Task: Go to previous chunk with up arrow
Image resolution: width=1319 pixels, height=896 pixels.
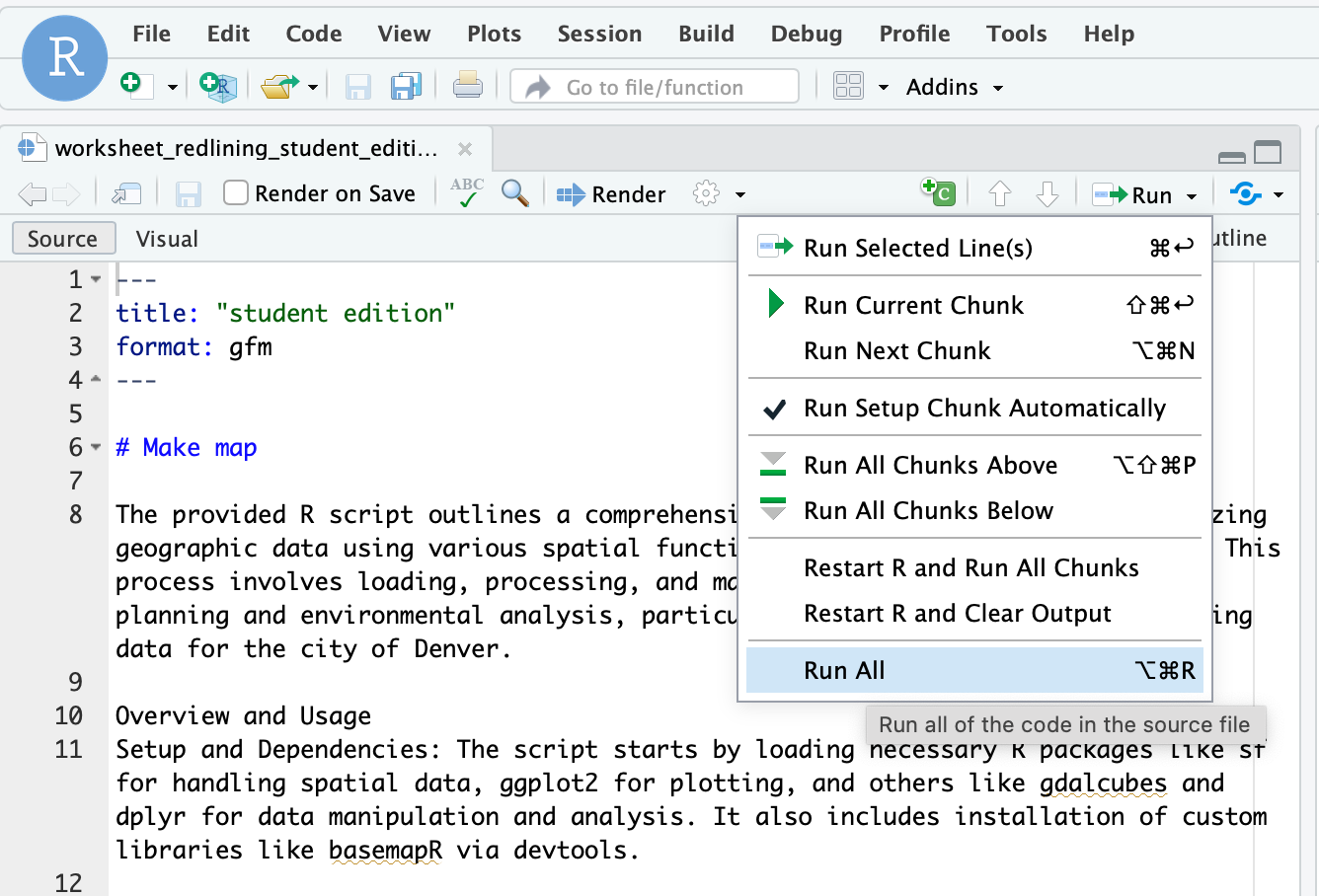Action: (x=999, y=193)
